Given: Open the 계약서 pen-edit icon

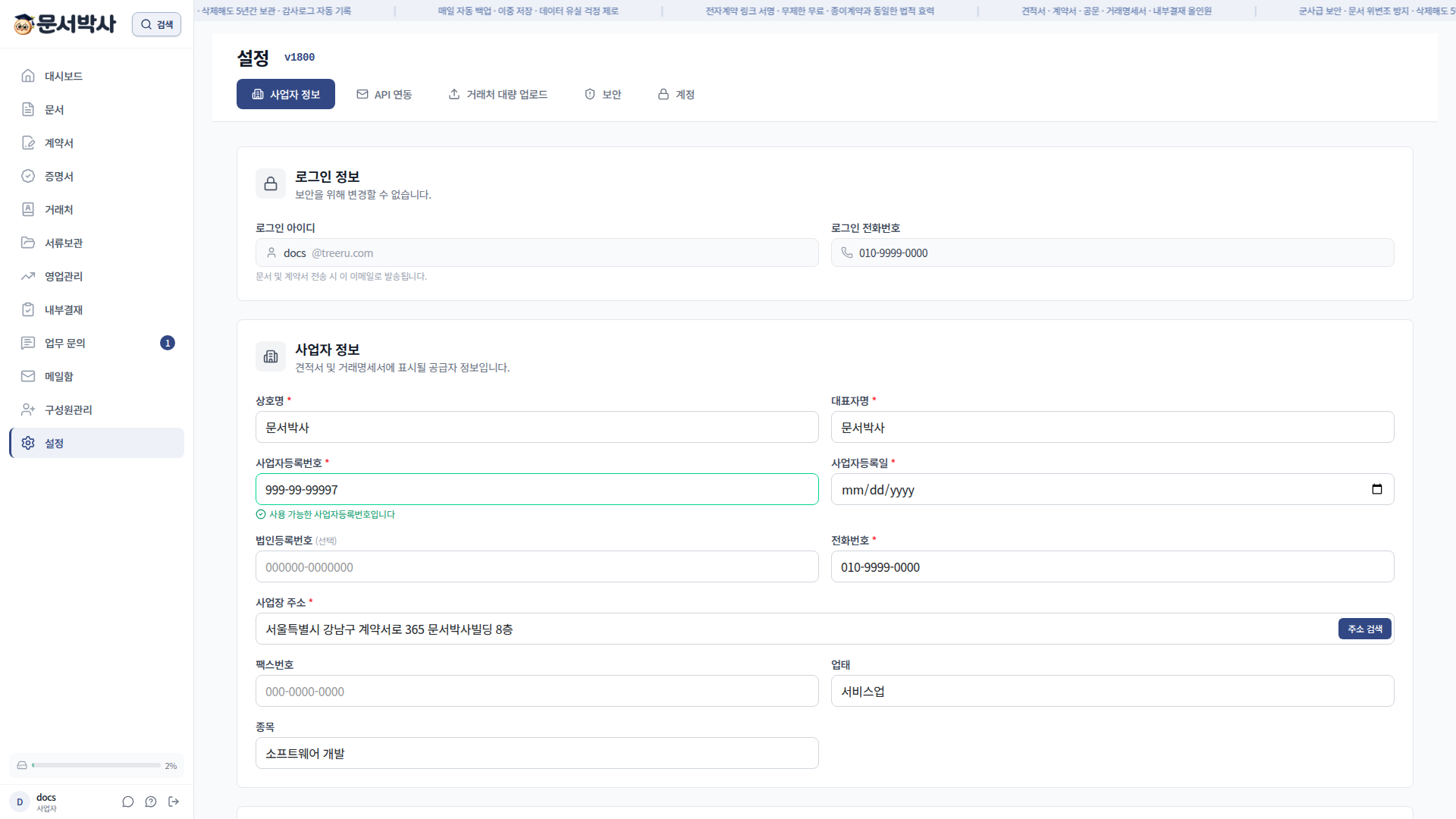Looking at the screenshot, I should pyautogui.click(x=28, y=143).
